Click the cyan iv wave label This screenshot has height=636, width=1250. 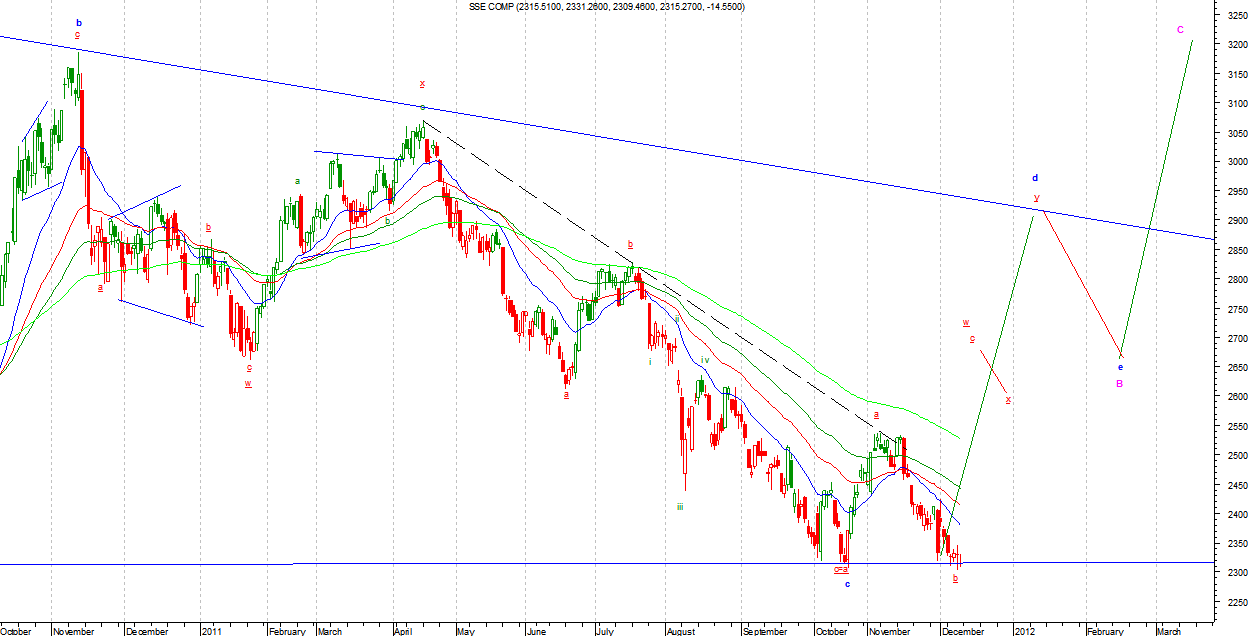pyautogui.click(x=705, y=360)
